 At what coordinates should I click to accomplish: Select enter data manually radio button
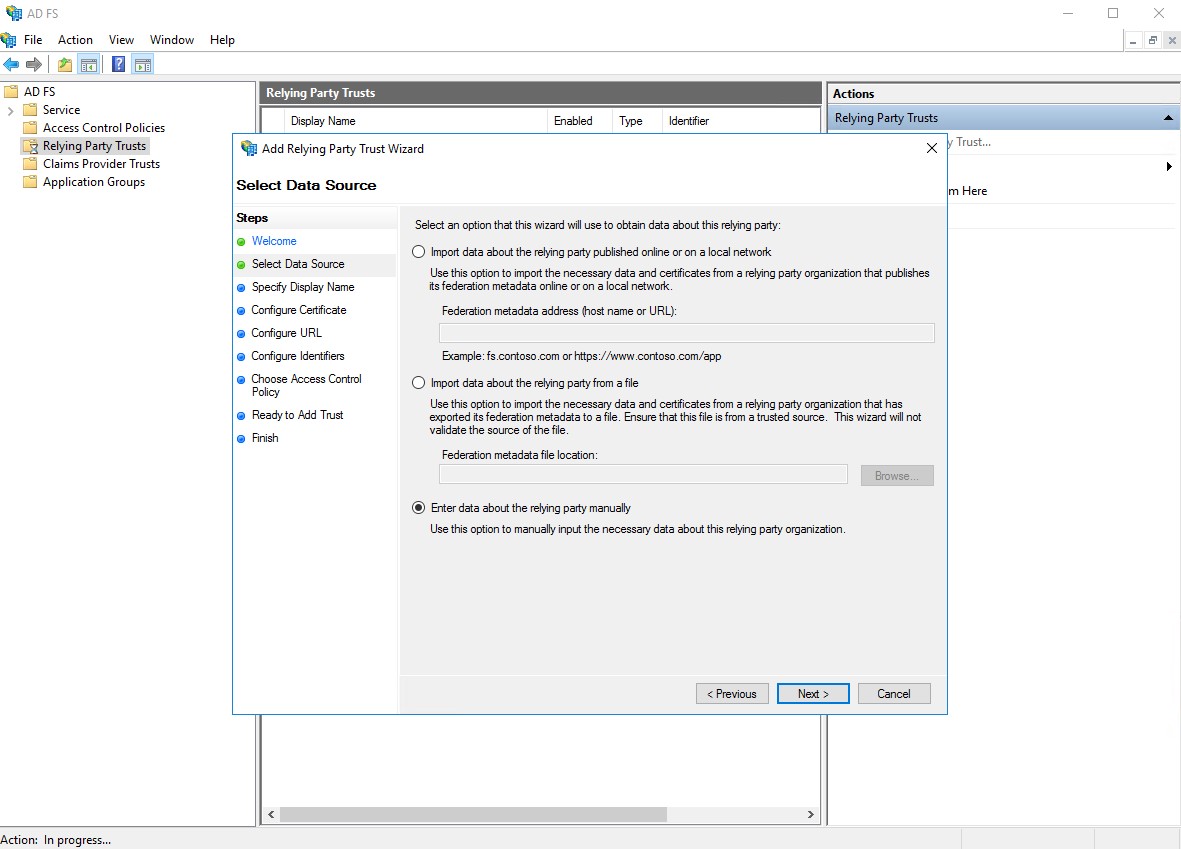point(419,508)
